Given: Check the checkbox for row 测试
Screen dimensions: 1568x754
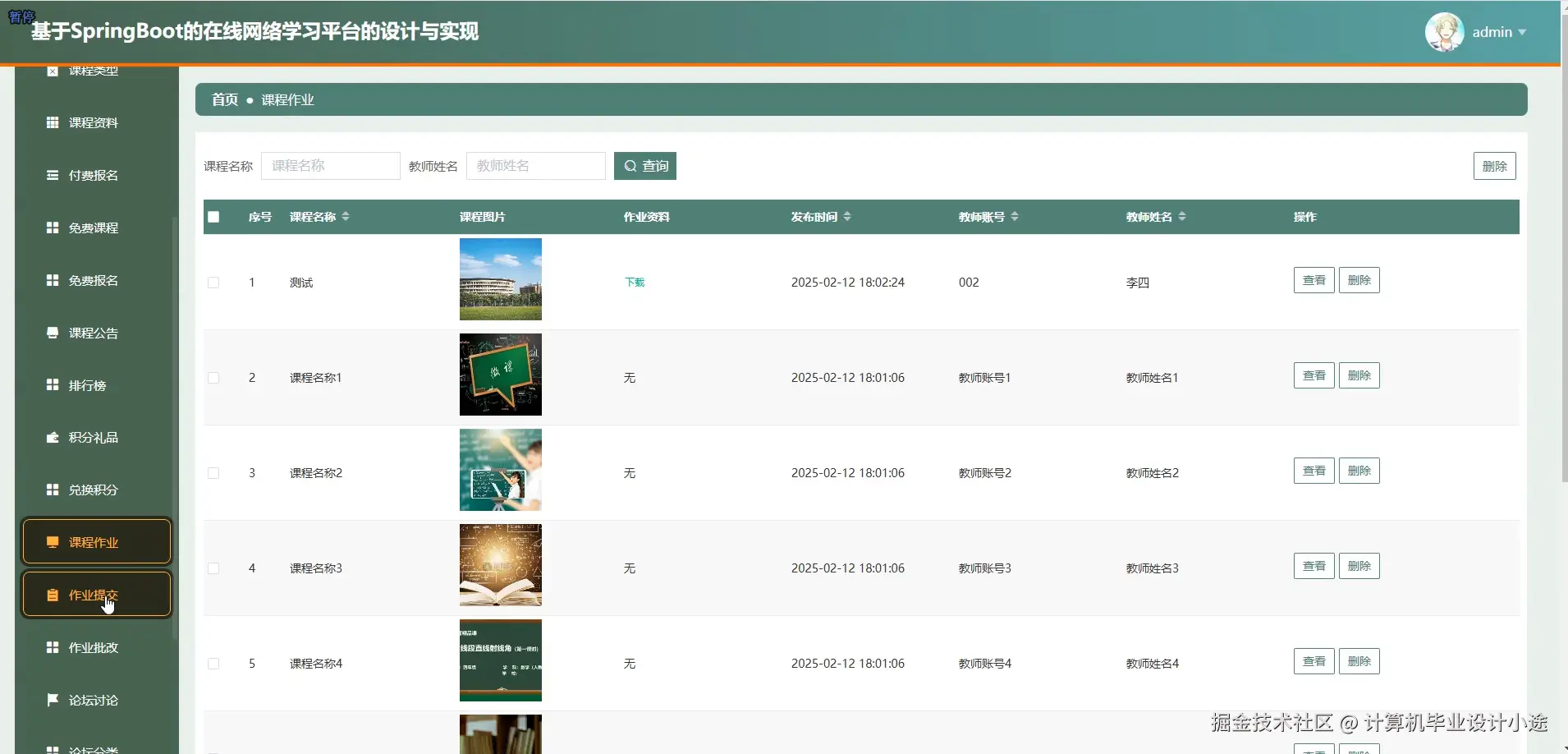Looking at the screenshot, I should point(213,283).
